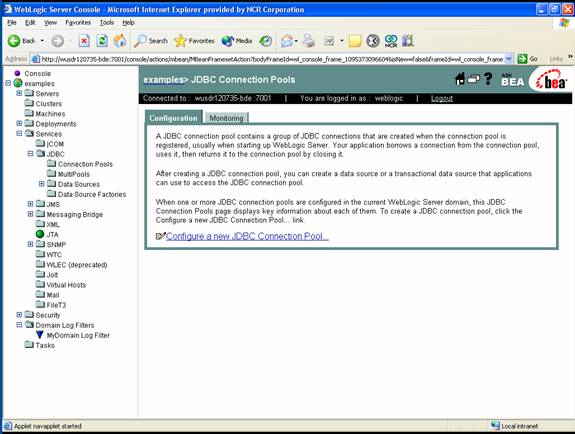The image size is (575, 434).
Task: Select Virtual Hosts in the tree
Action: point(66,285)
